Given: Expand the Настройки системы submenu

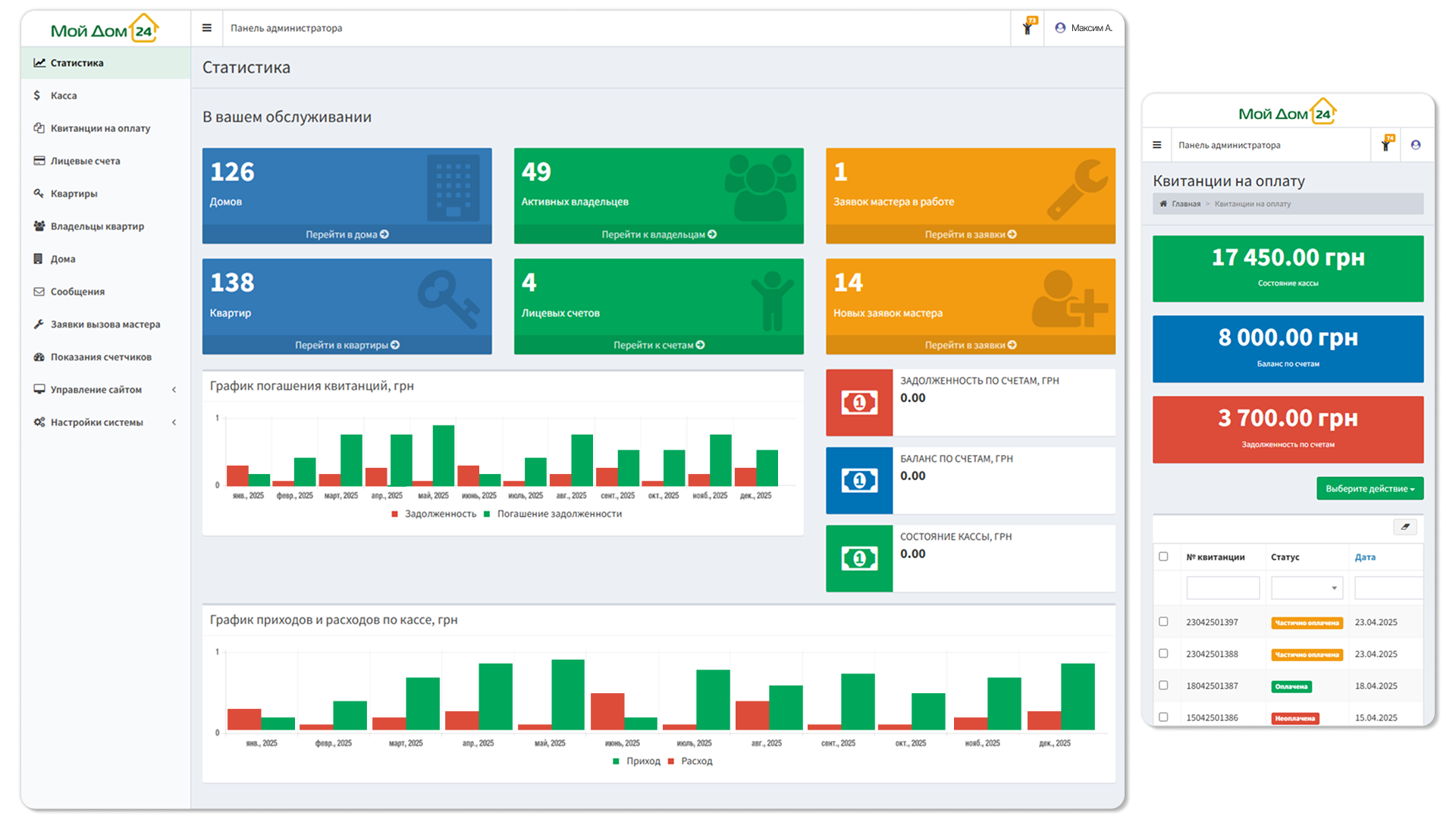Looking at the screenshot, I should (x=96, y=422).
